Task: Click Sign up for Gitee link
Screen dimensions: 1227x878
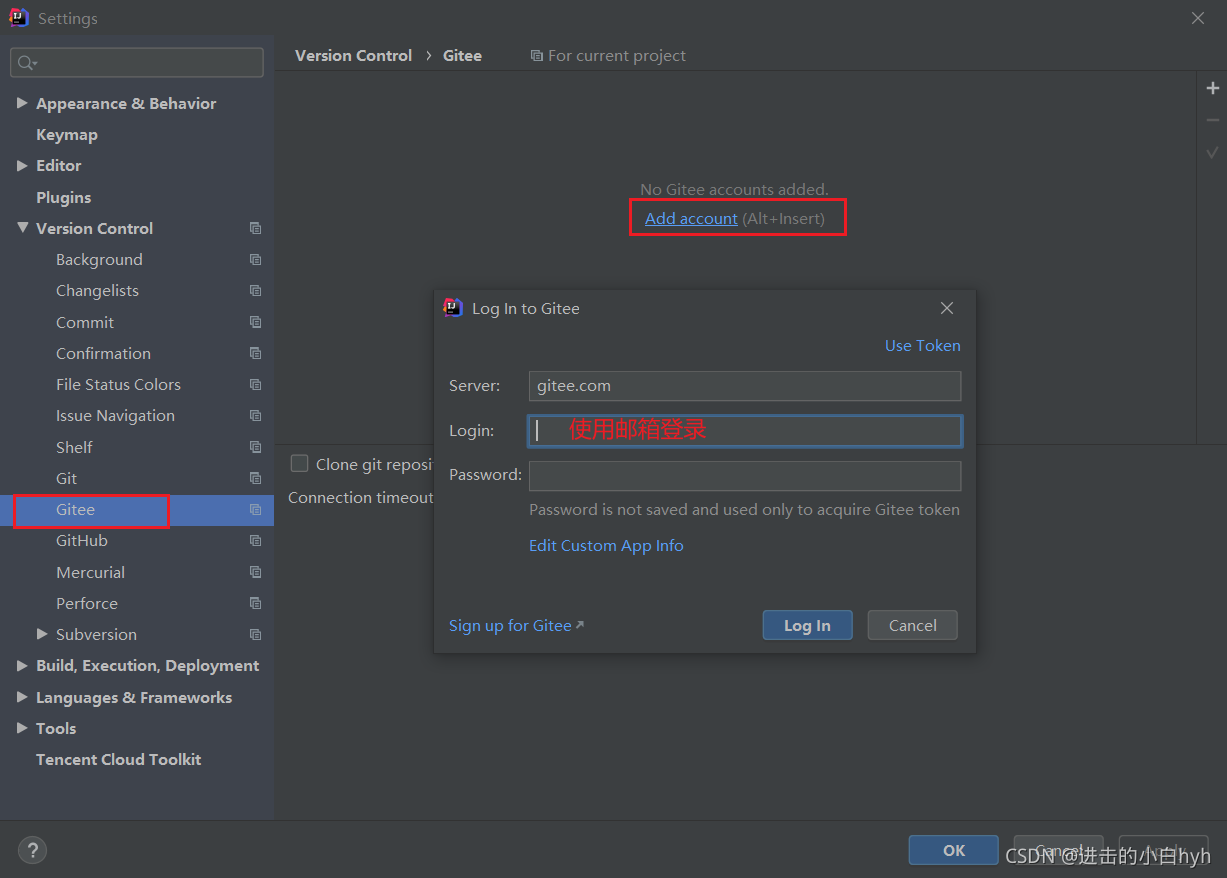Action: click(516, 626)
